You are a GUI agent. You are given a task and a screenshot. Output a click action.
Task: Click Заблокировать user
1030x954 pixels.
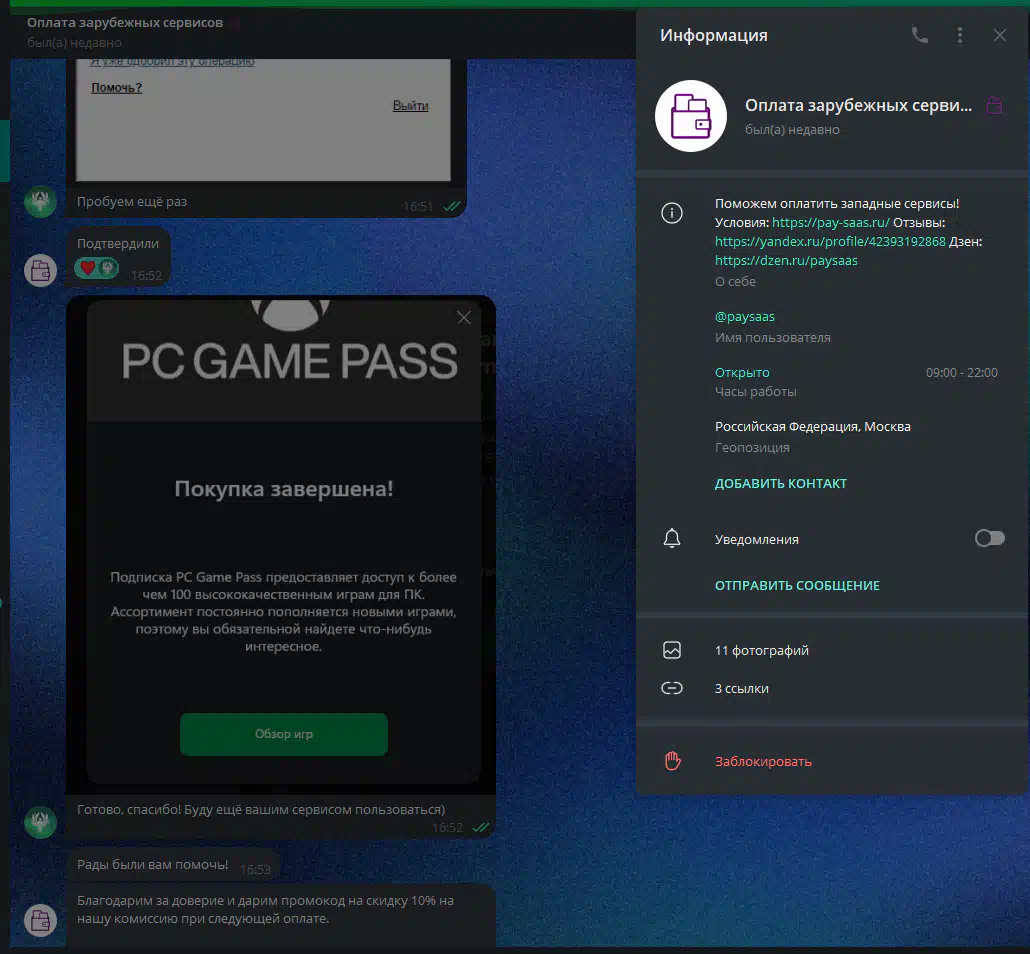[763, 762]
